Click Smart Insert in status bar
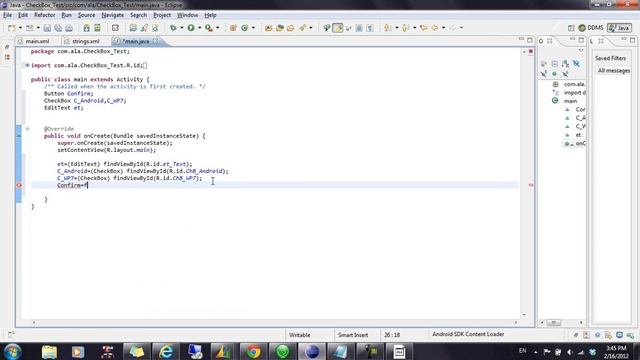 point(353,335)
